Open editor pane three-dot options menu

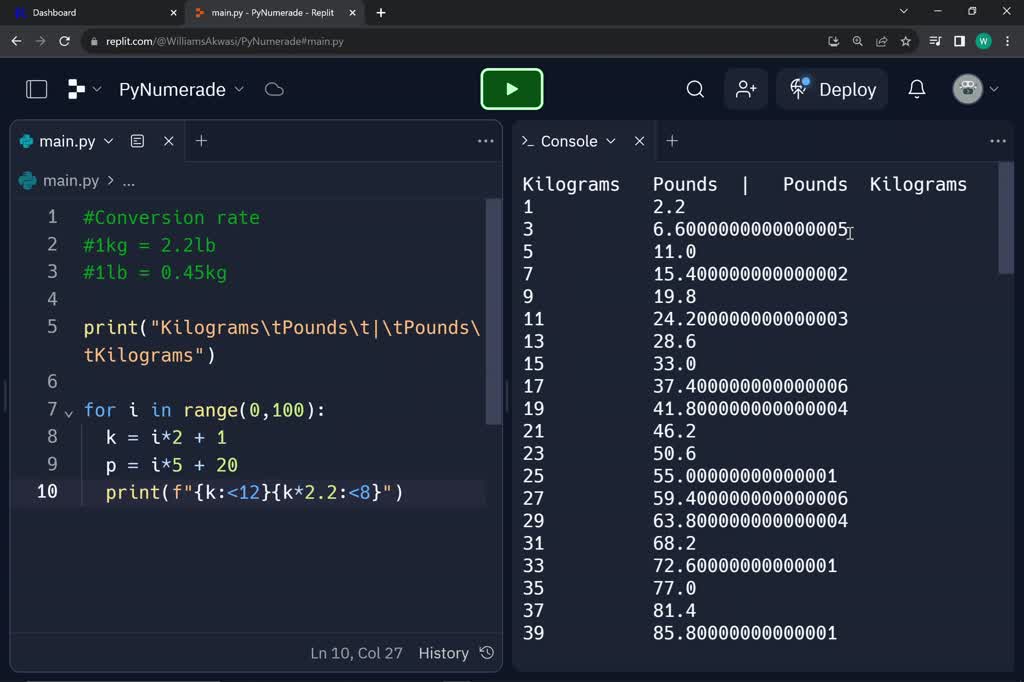coord(486,141)
